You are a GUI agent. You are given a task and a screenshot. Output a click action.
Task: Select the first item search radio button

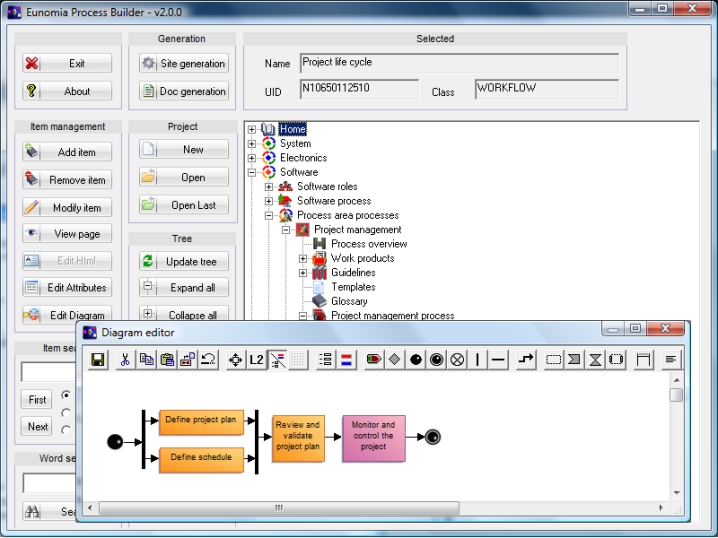point(66,395)
